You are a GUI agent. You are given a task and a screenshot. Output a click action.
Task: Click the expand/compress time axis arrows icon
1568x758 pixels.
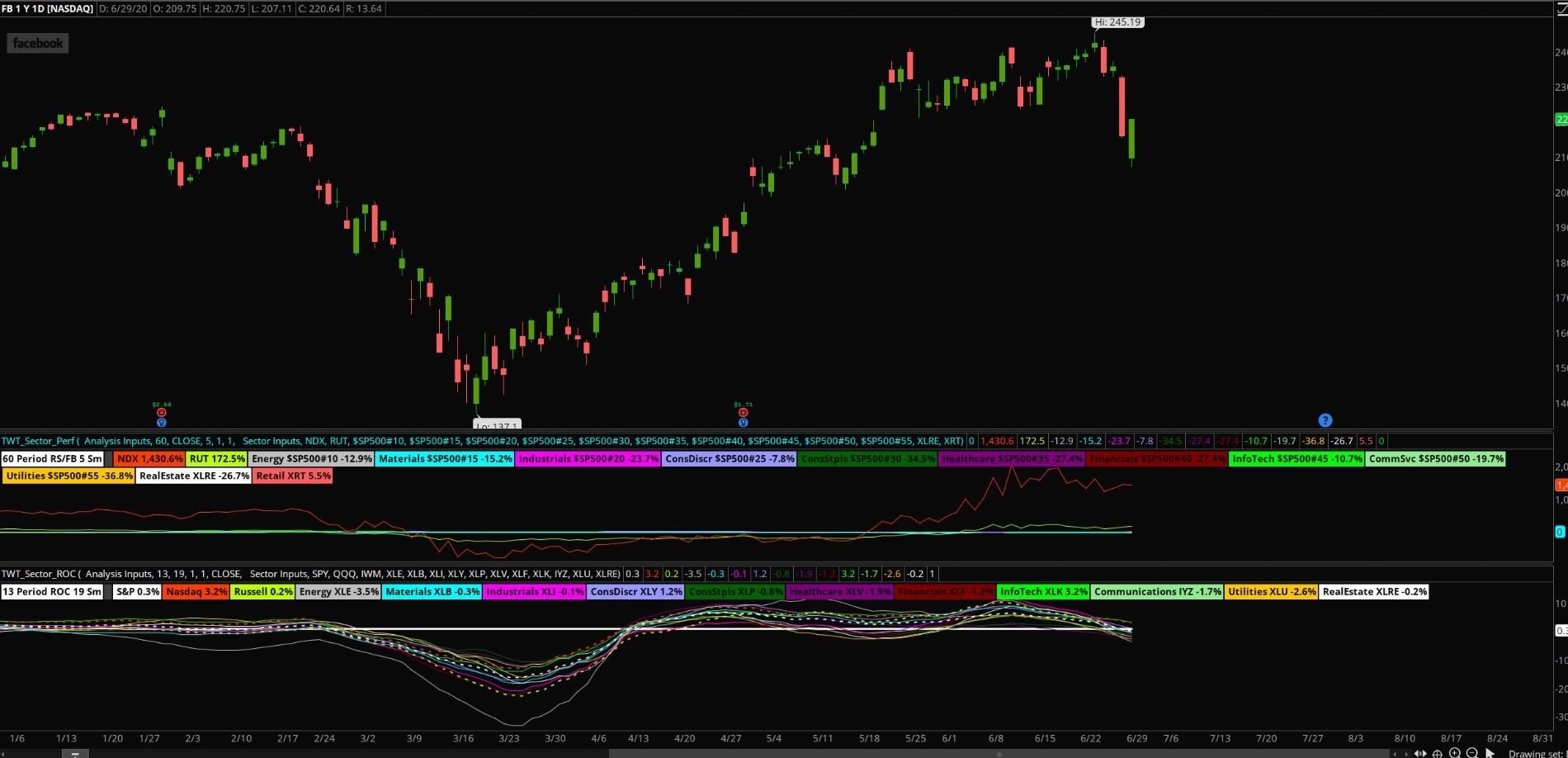coord(1420,753)
